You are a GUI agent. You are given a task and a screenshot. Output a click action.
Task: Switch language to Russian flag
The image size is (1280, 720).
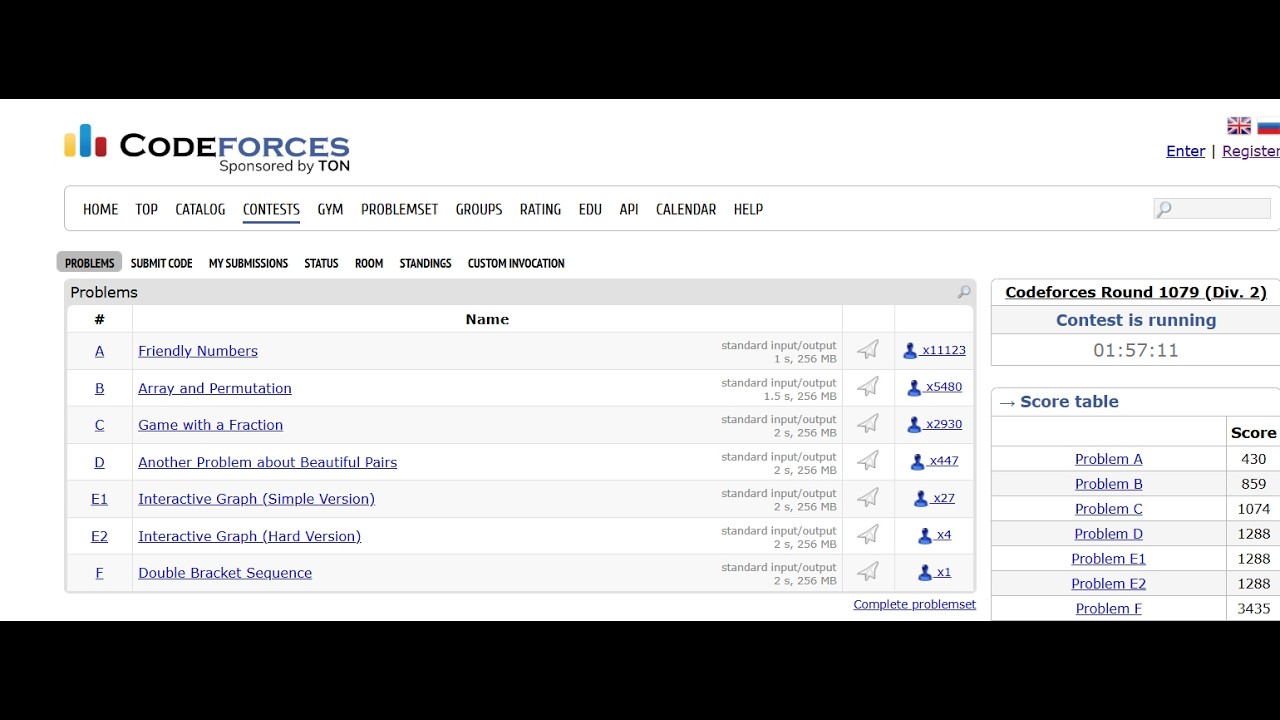1268,126
